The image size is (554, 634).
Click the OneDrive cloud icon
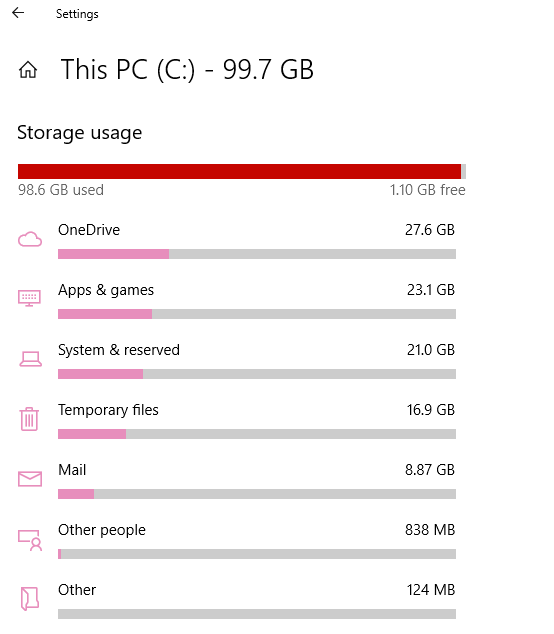click(30, 239)
